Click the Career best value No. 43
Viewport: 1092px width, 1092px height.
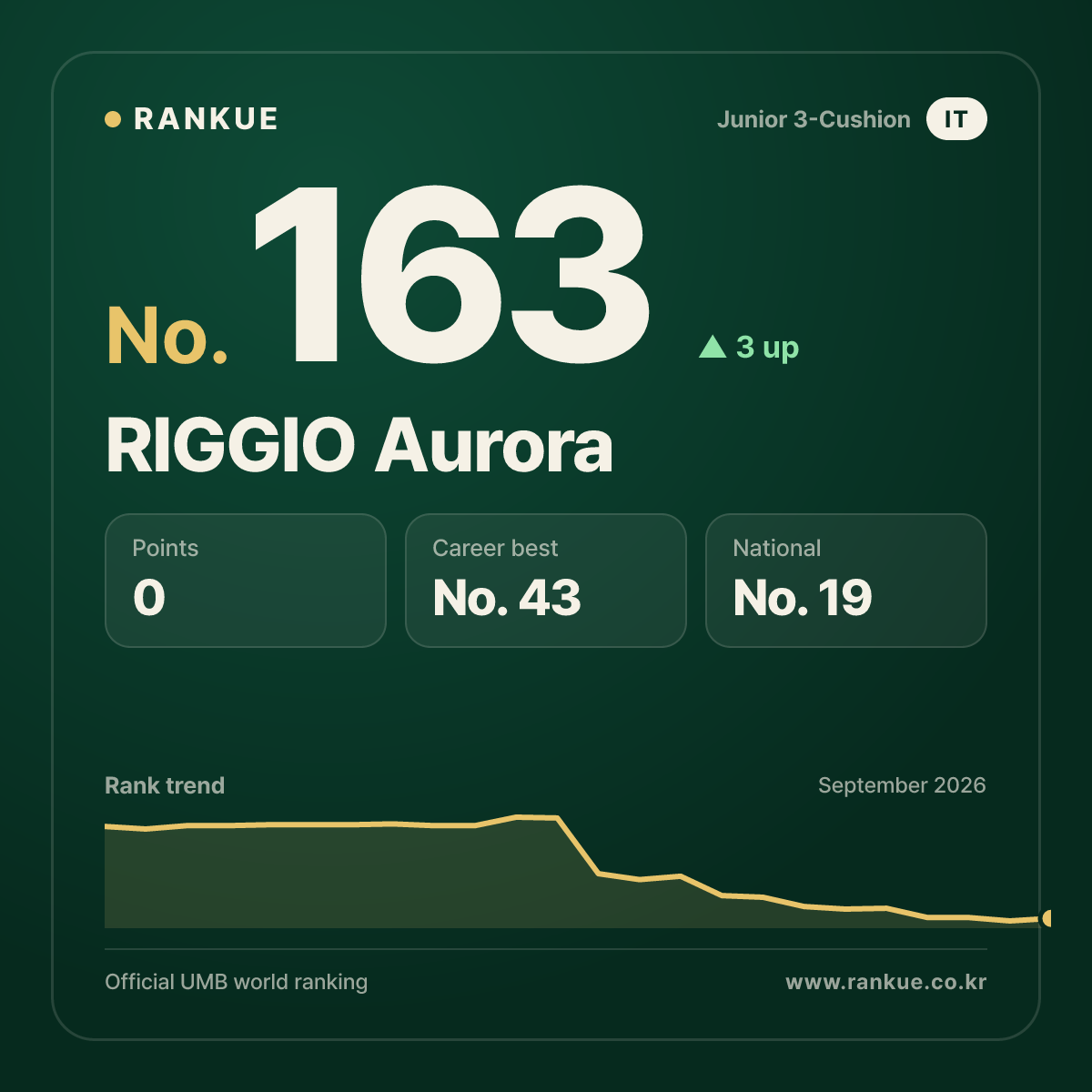pyautogui.click(x=507, y=598)
